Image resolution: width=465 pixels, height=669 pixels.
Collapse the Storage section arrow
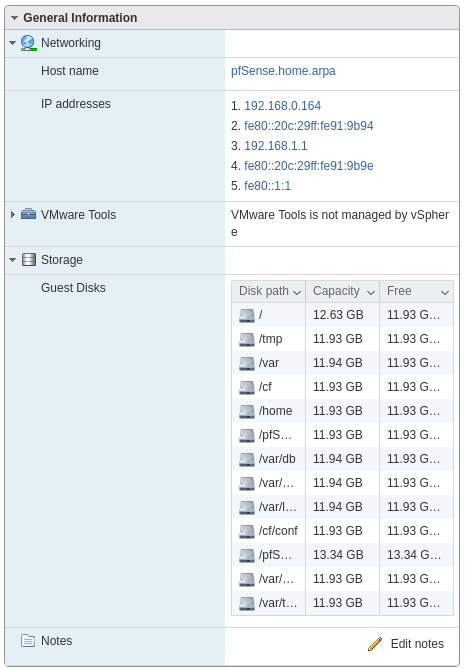tap(12, 259)
